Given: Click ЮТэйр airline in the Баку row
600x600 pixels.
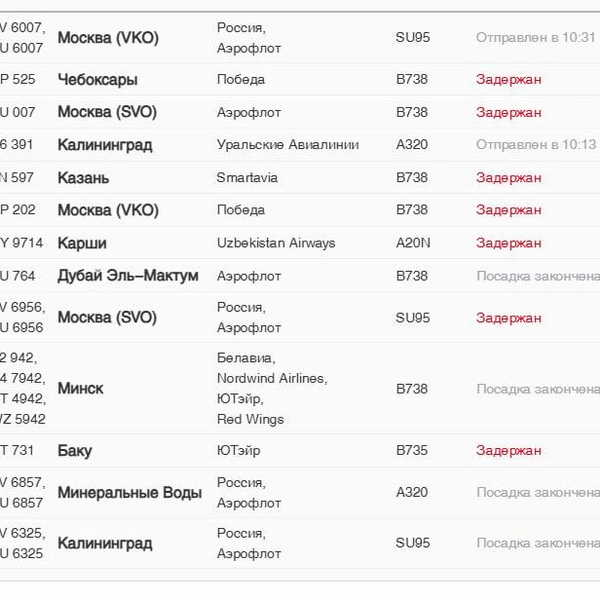Looking at the screenshot, I should [x=239, y=451].
